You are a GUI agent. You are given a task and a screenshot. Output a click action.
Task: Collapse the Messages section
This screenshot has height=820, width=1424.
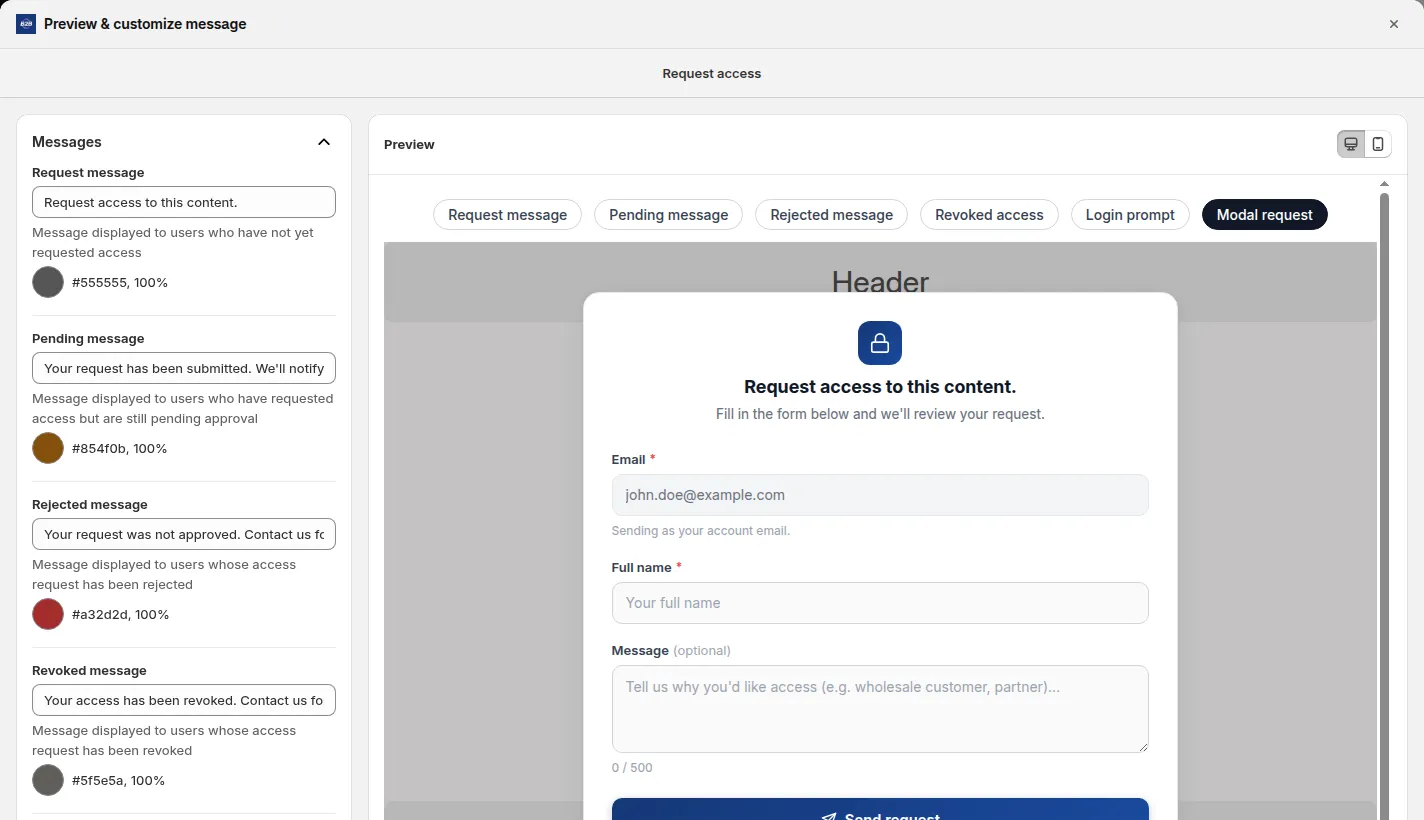click(324, 142)
